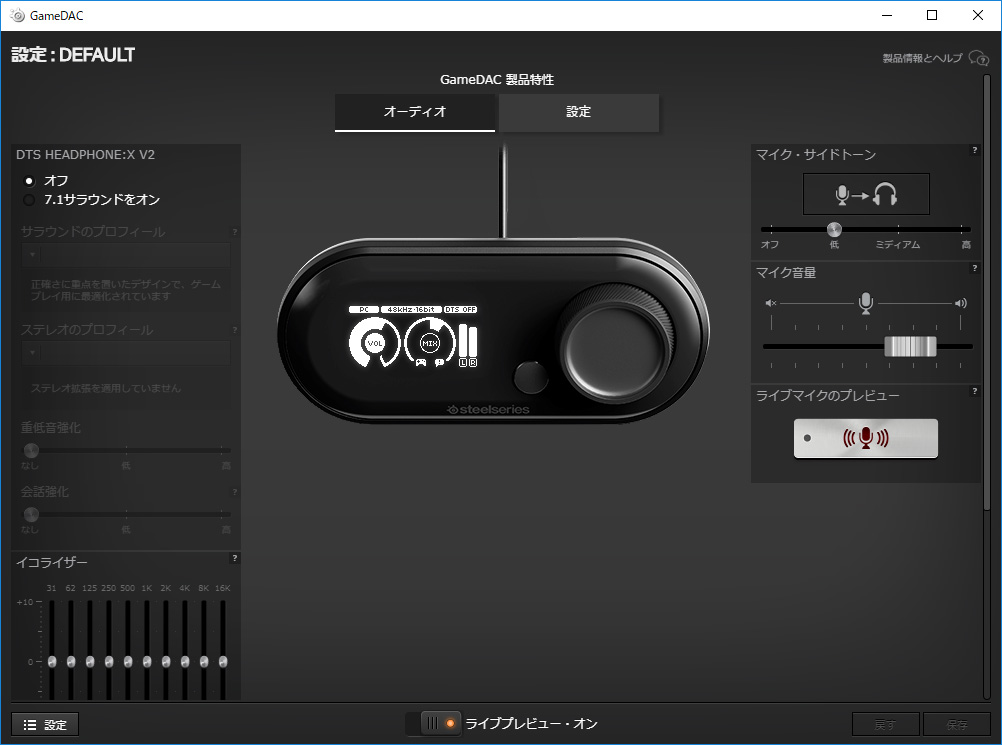Click the MIX gauge on GameDAC display

(430, 343)
